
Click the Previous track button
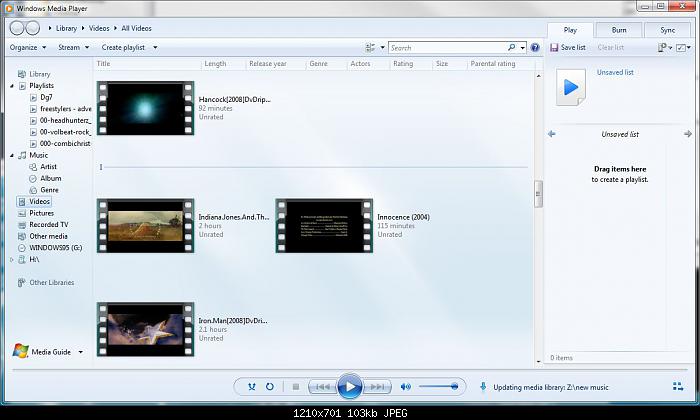323,387
